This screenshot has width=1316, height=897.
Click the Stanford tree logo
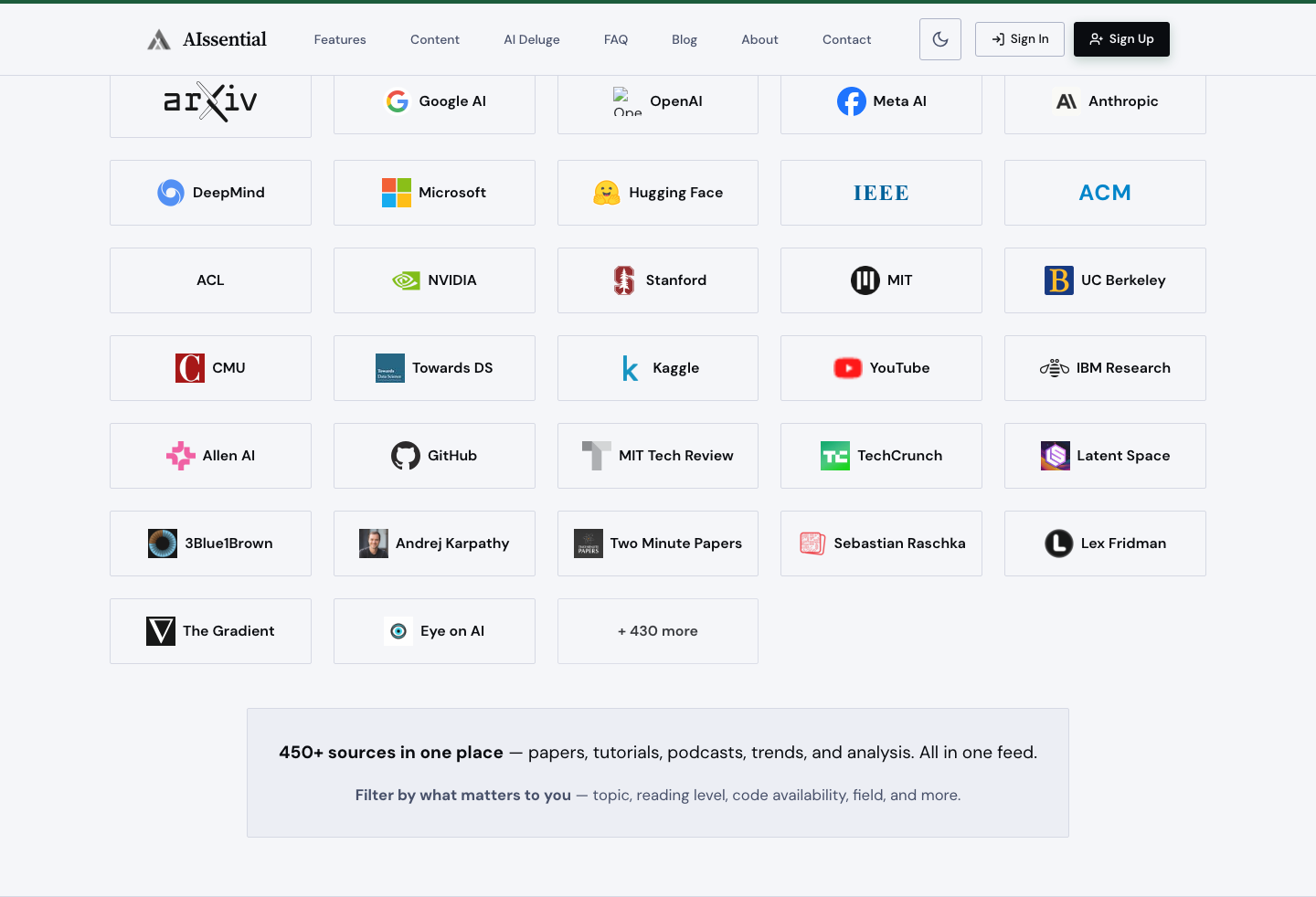[x=624, y=280]
